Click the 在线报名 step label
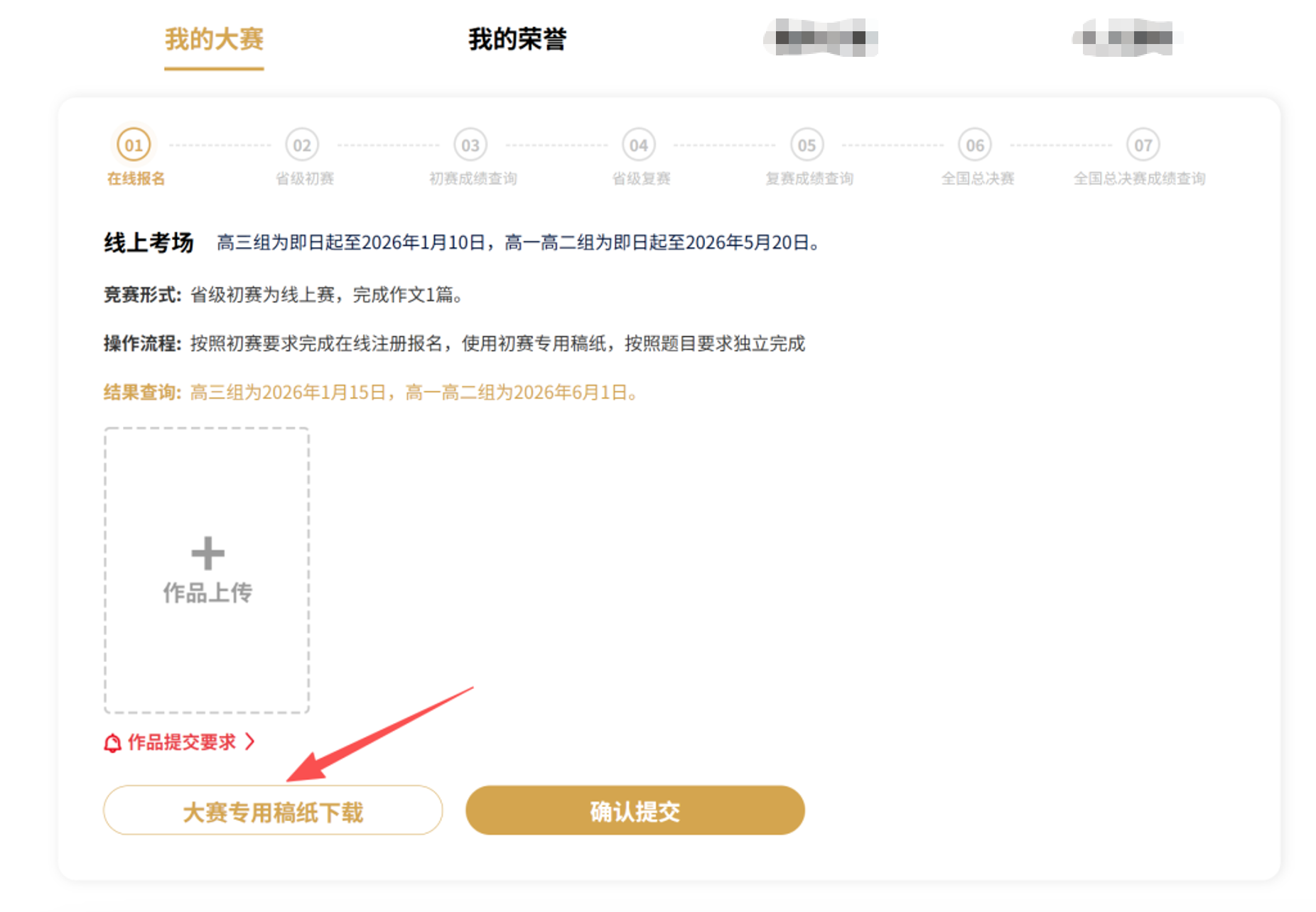The width and height of the screenshot is (1316, 912). point(136,178)
